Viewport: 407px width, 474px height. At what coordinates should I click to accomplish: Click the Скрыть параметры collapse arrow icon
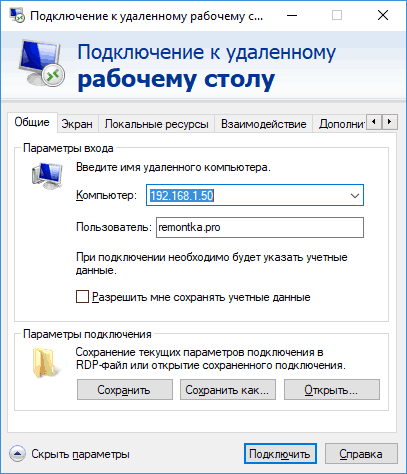(17, 454)
